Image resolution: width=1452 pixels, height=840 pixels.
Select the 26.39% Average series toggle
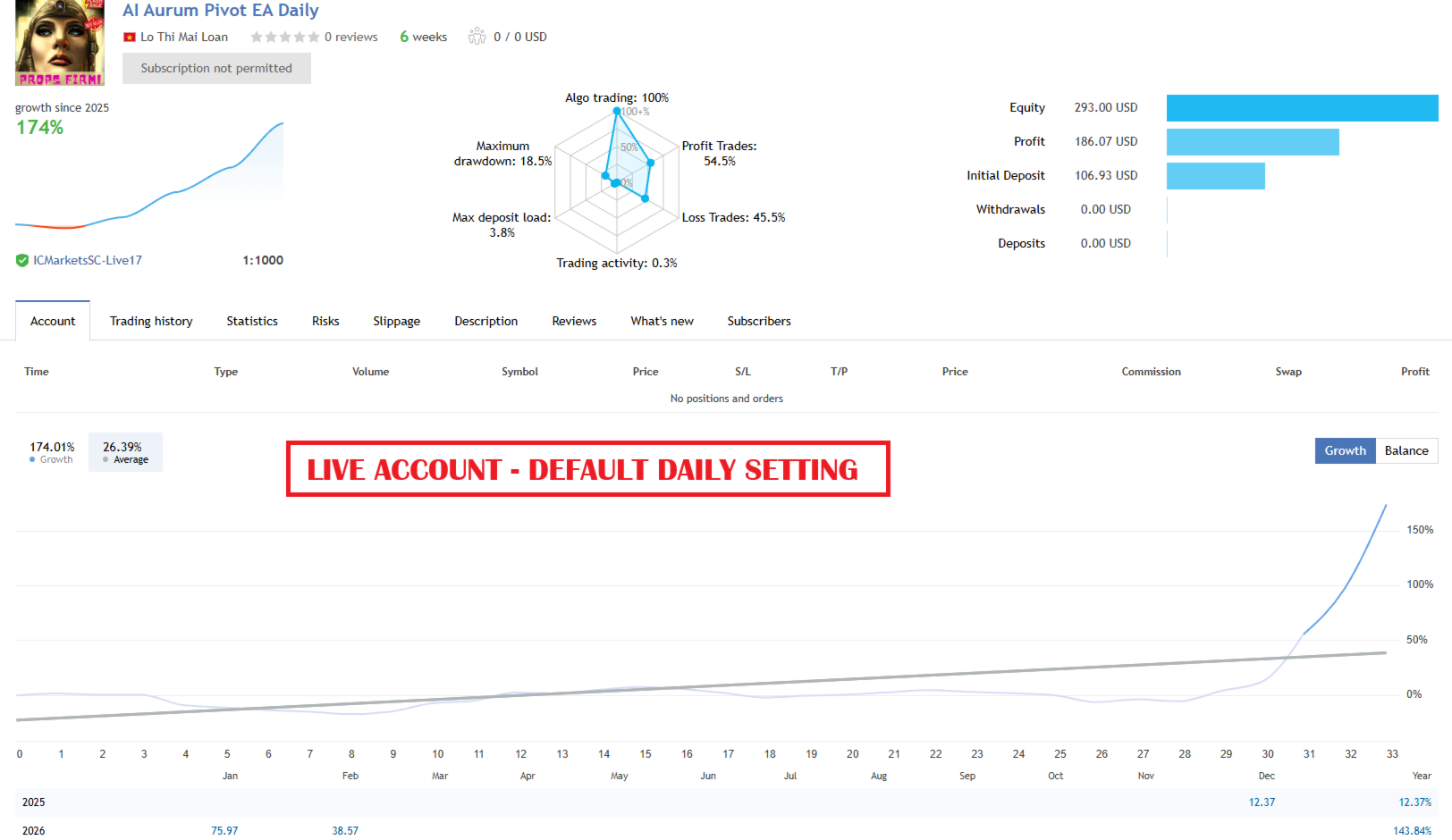tap(125, 452)
